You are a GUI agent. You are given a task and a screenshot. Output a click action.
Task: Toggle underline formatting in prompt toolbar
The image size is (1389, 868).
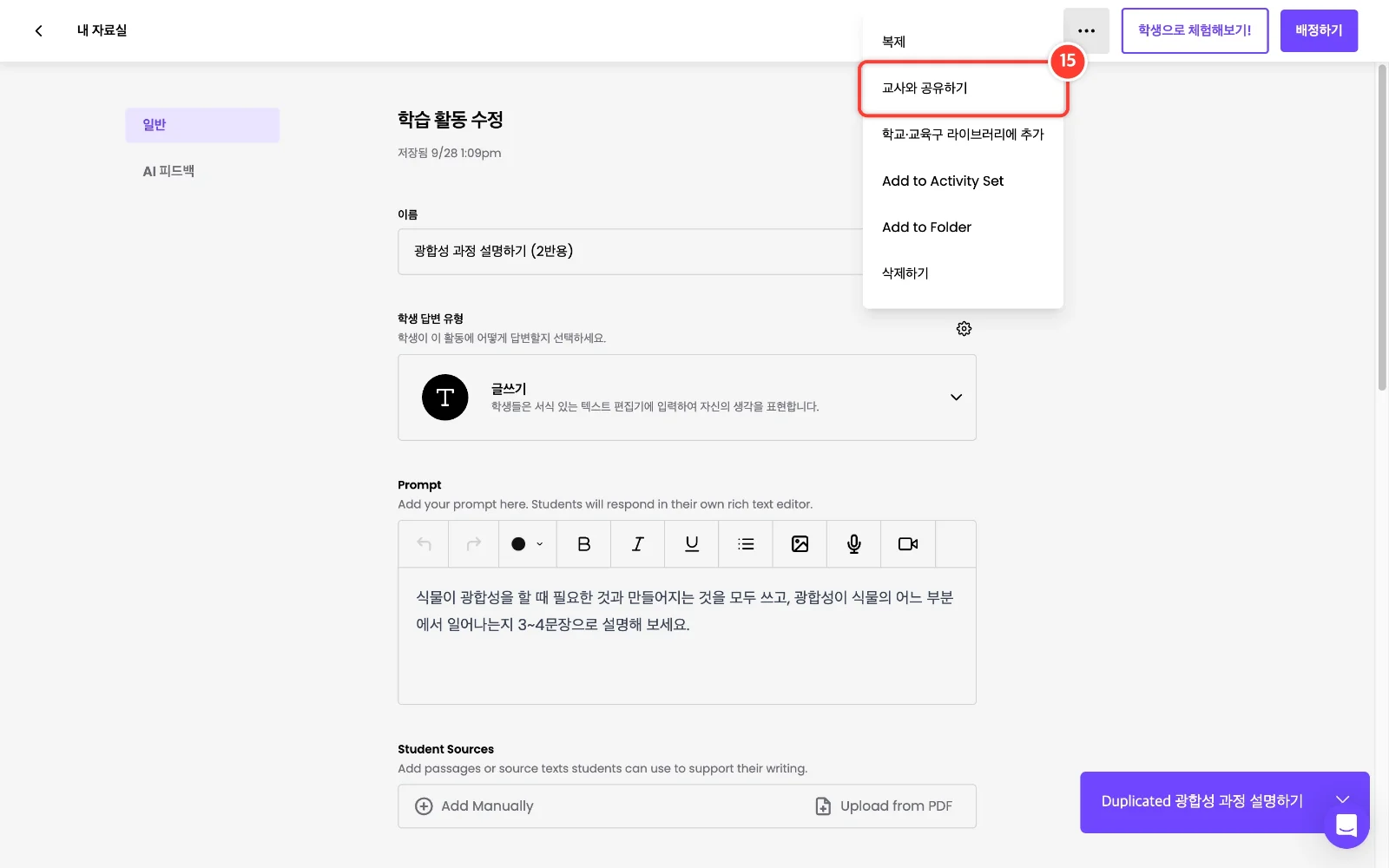[692, 544]
